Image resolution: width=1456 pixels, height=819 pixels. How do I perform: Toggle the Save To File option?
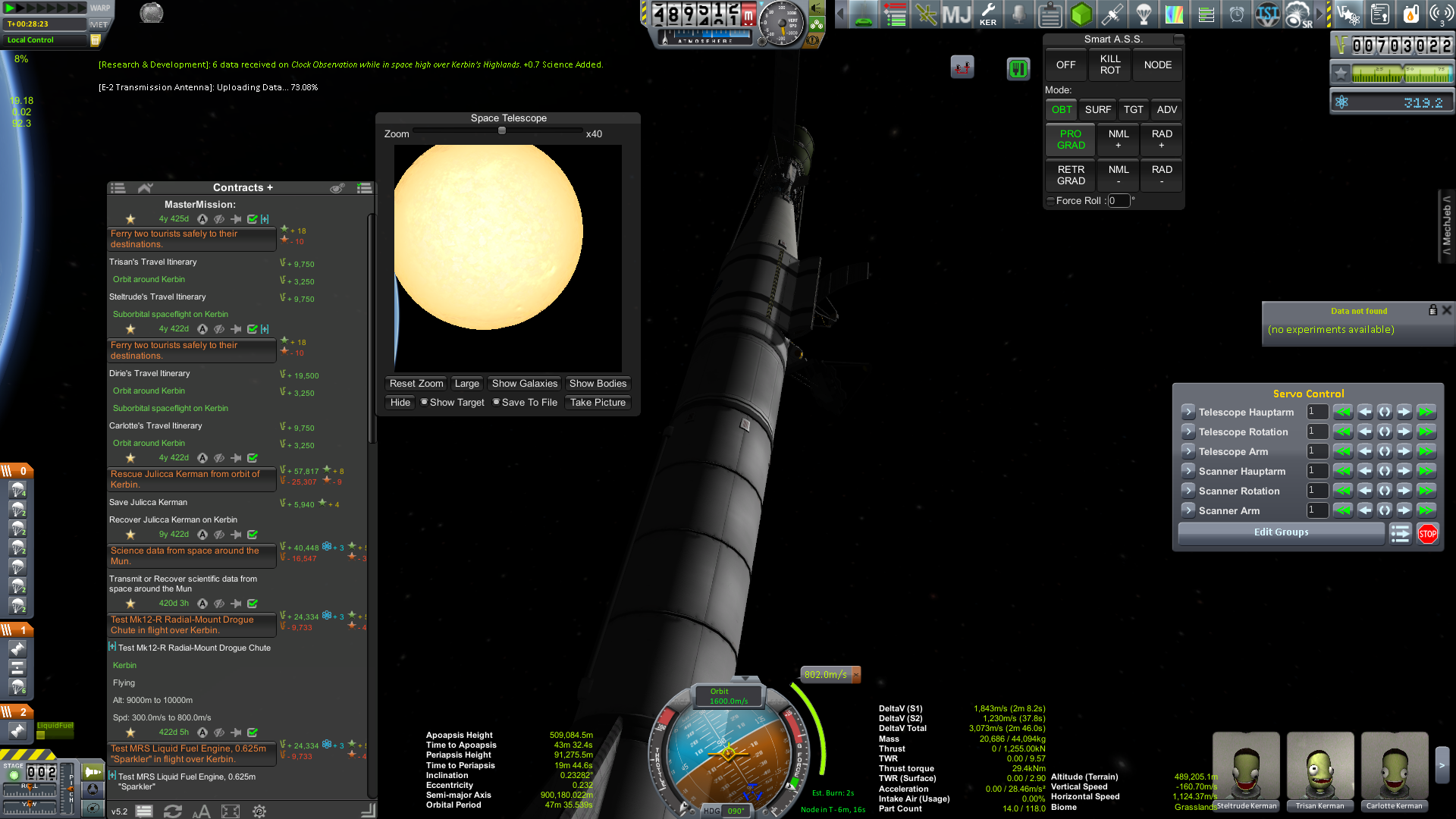(525, 403)
